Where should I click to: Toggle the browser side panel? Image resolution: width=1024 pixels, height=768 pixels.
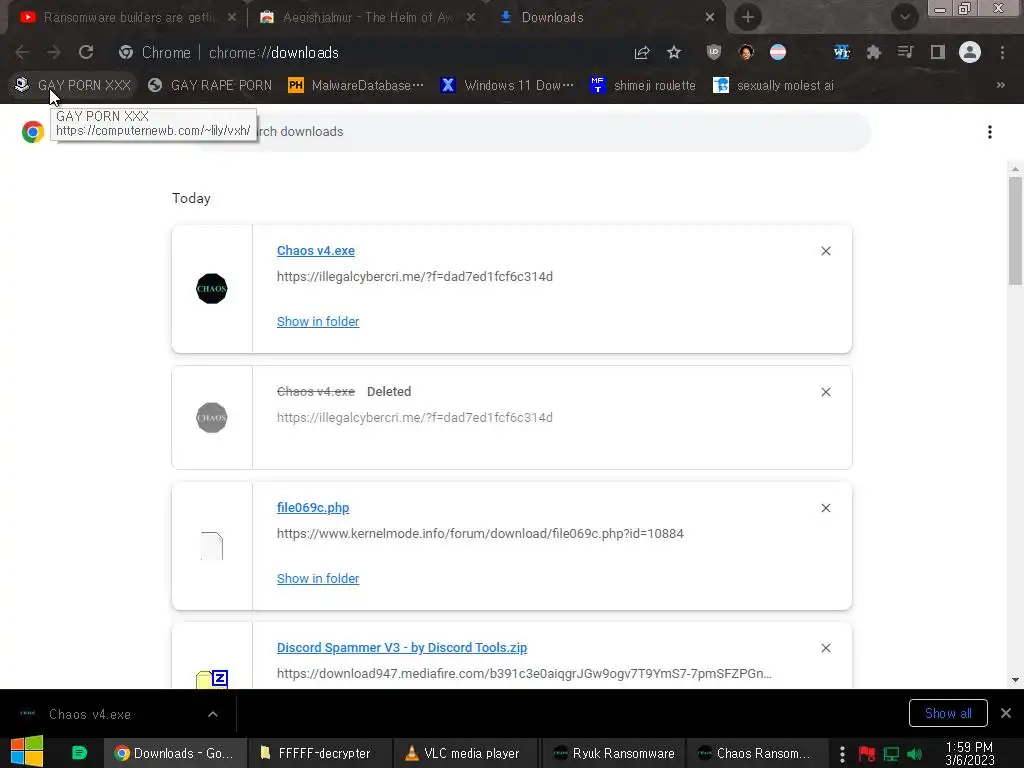point(938,52)
